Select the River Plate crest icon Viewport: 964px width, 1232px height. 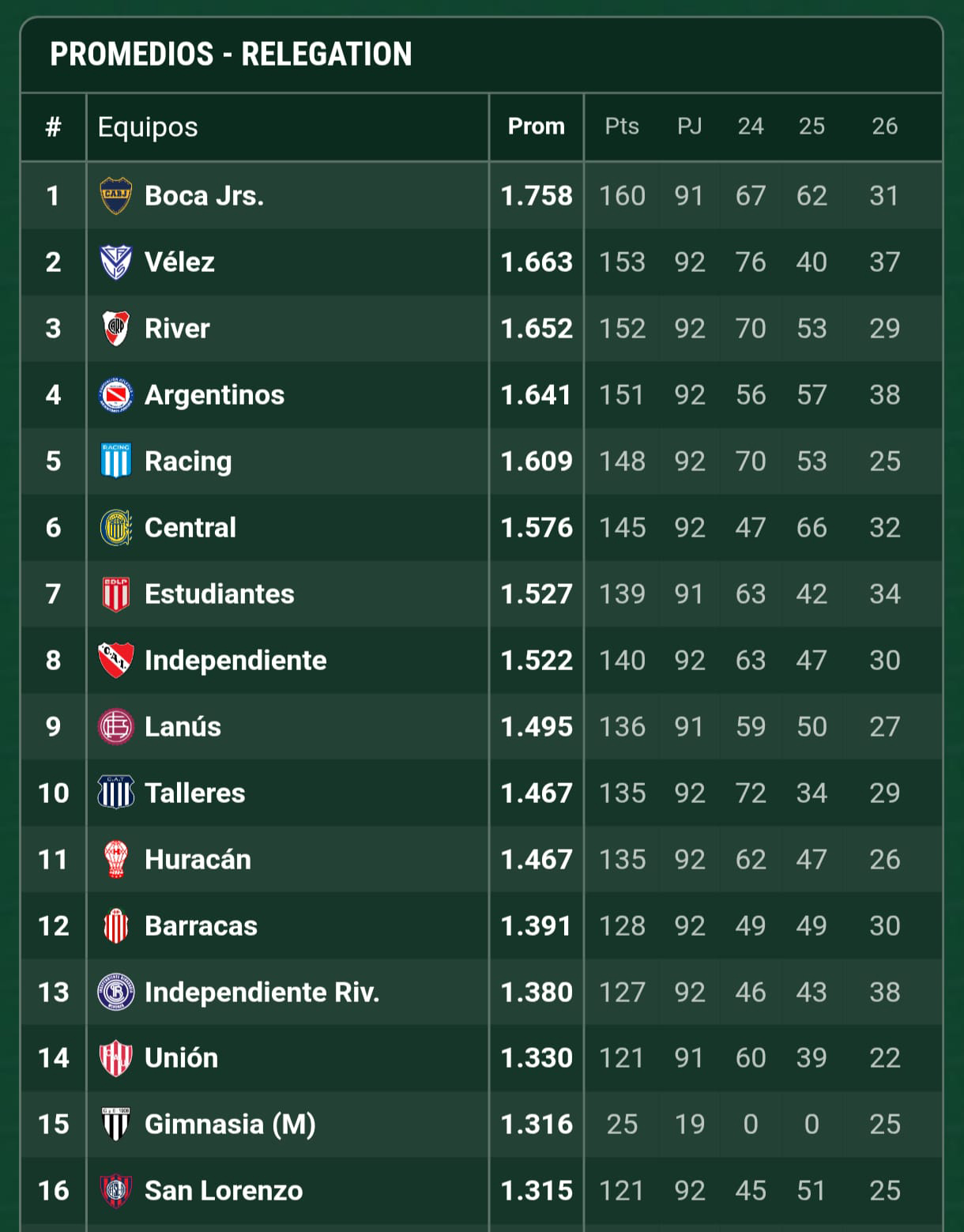click(116, 329)
